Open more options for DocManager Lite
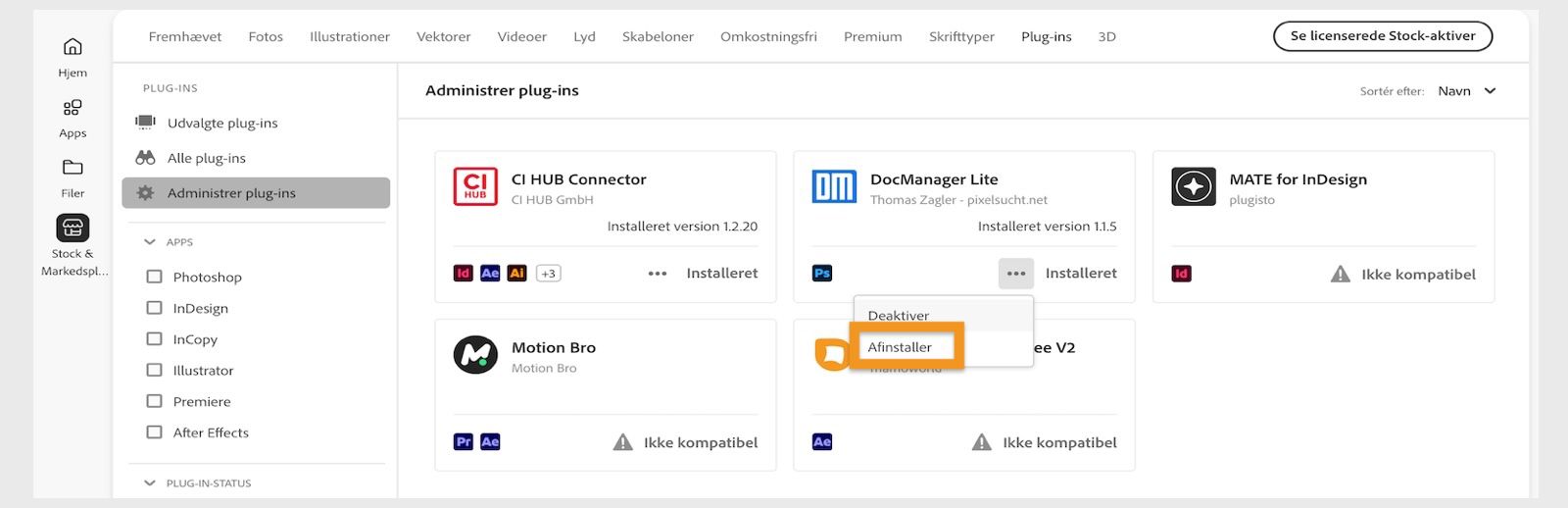The image size is (1568, 508). [x=1016, y=274]
